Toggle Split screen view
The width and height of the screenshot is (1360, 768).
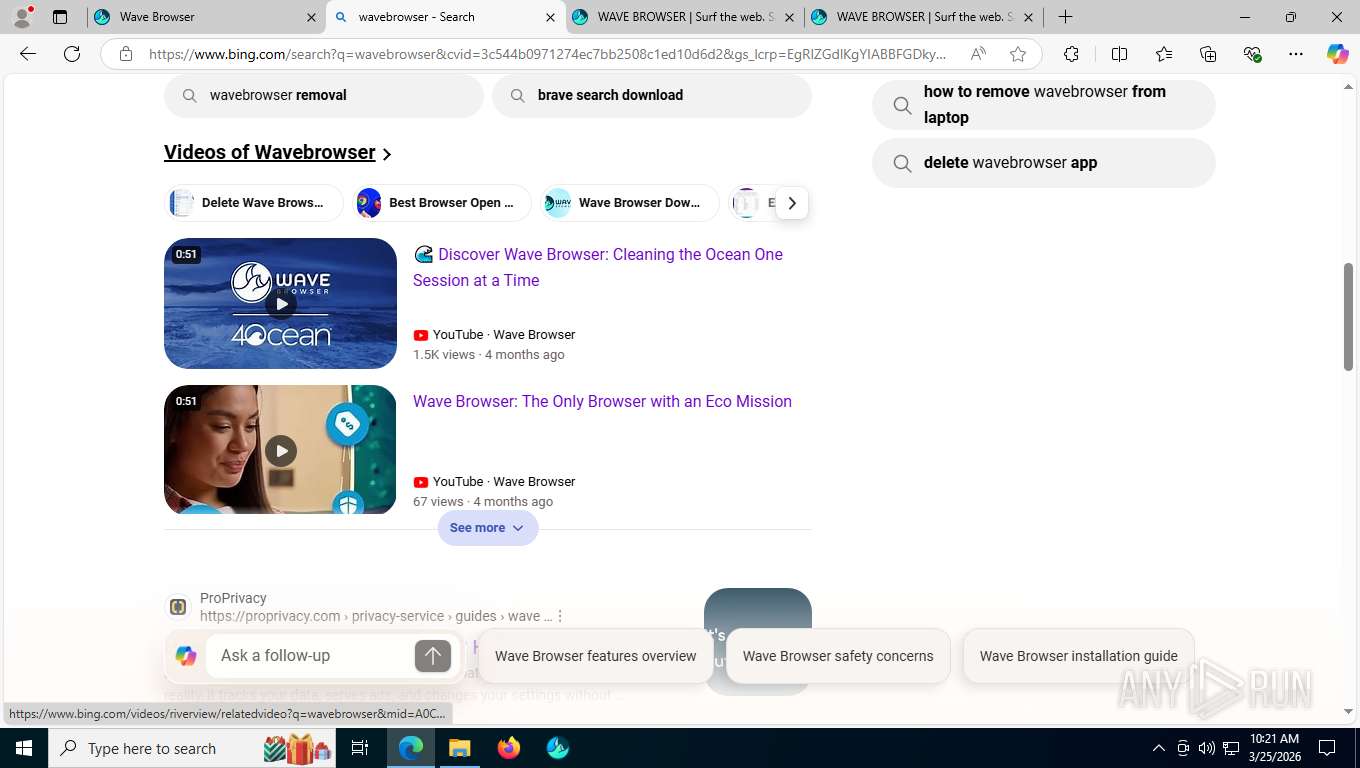(1119, 54)
